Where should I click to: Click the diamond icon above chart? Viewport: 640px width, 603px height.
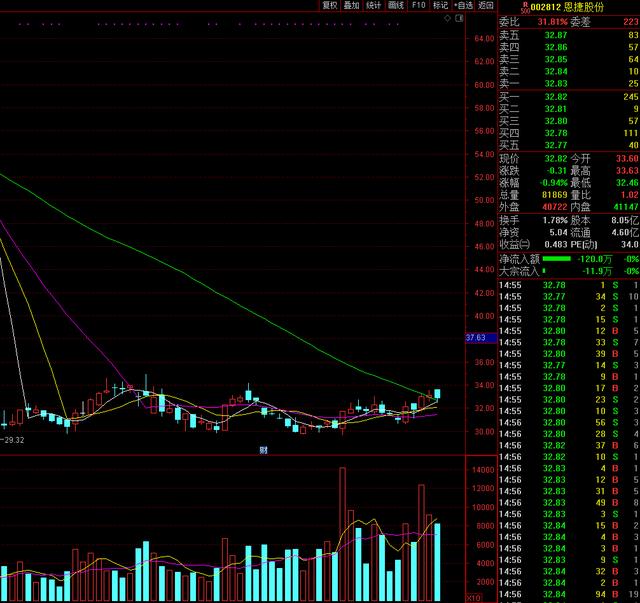point(448,18)
